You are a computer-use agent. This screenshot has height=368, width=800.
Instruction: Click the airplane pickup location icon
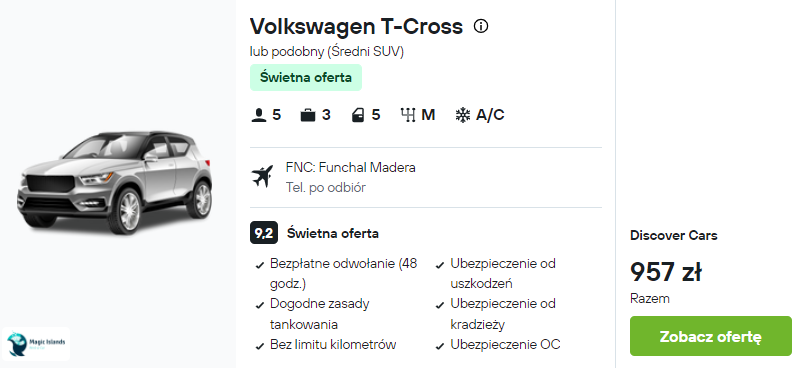tap(262, 177)
